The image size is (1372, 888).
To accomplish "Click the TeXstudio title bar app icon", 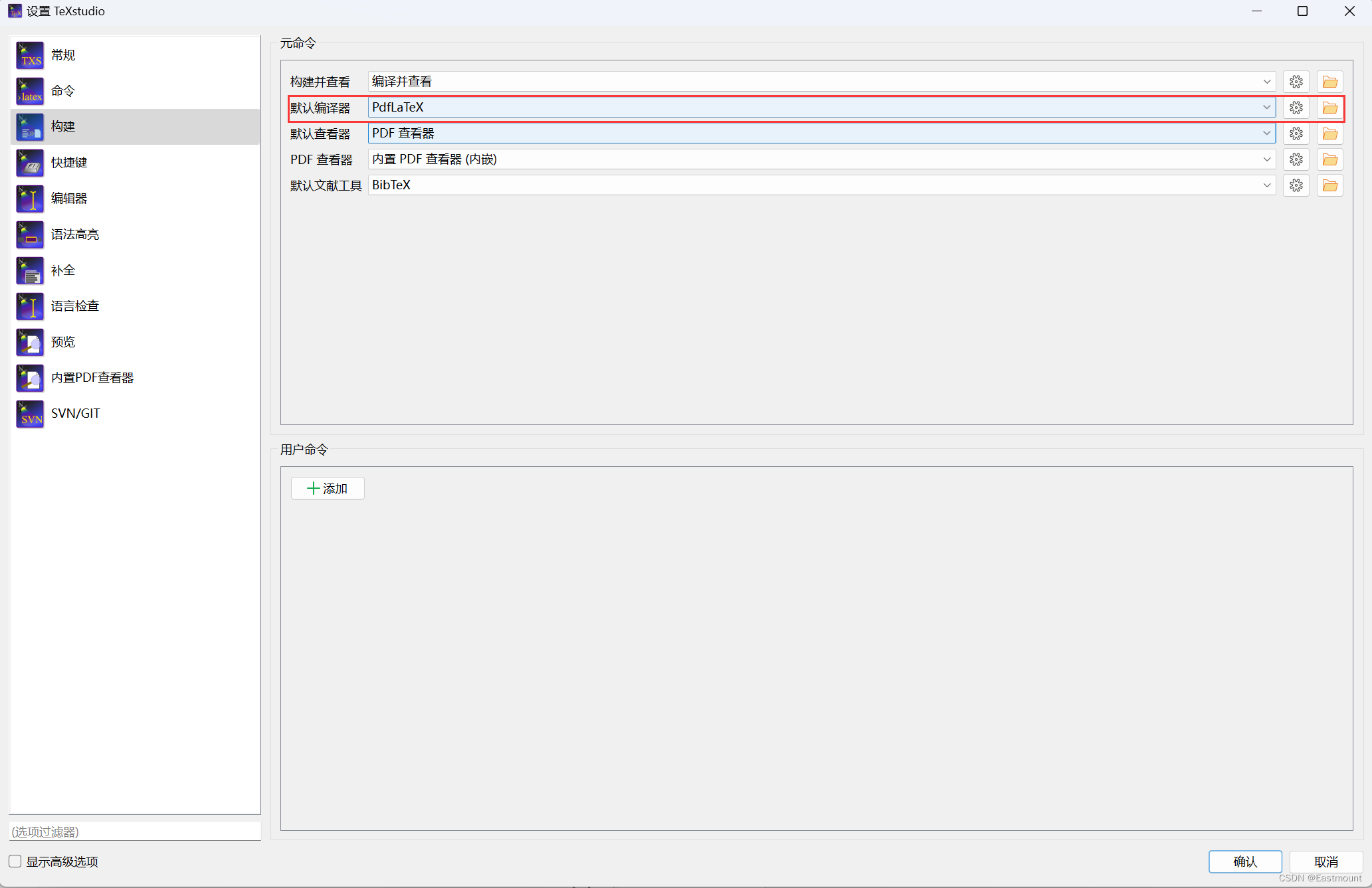I will coord(15,11).
